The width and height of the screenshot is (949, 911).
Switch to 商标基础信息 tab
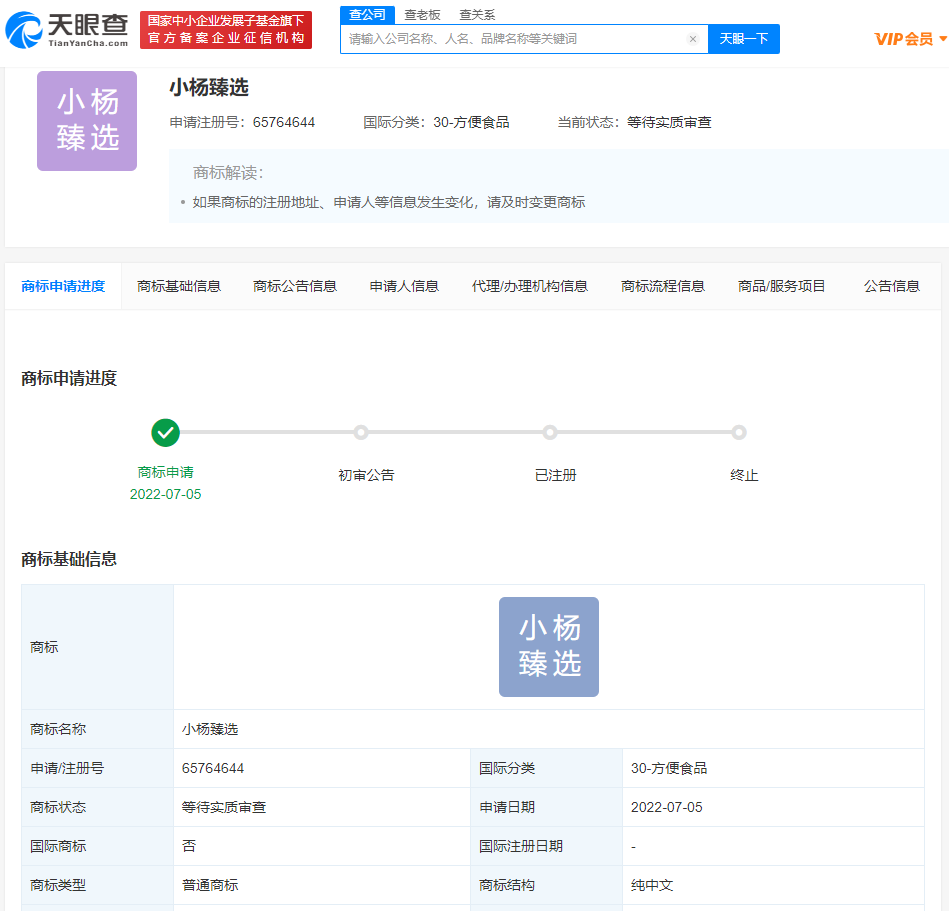tap(179, 286)
